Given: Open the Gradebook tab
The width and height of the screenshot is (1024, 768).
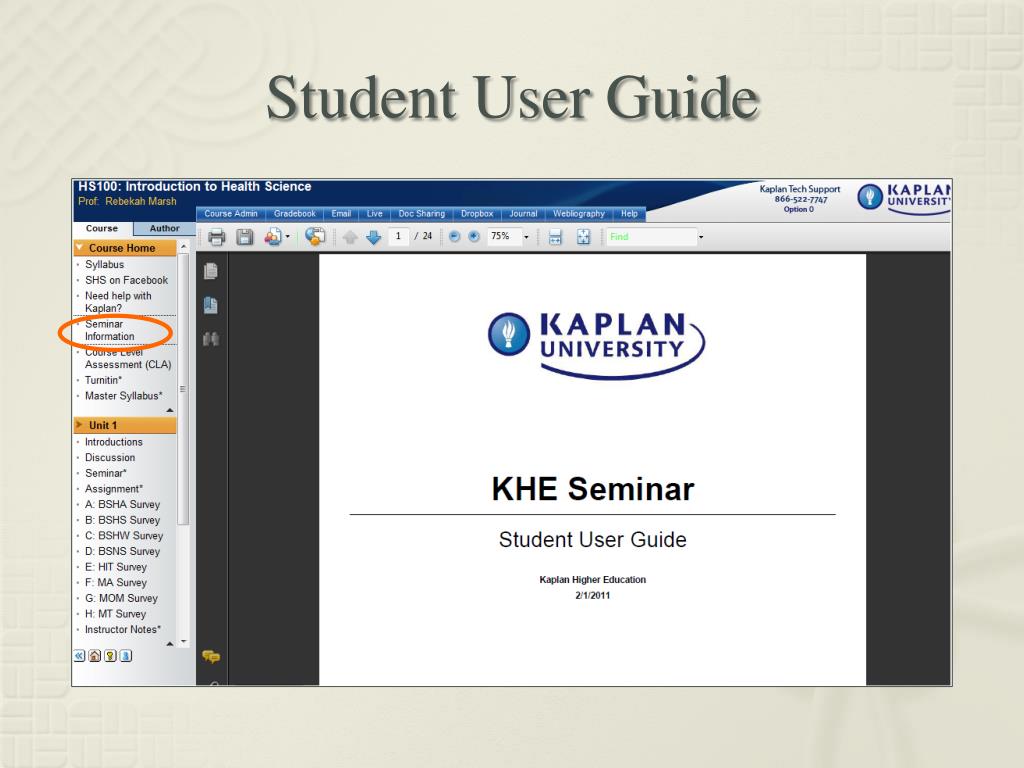Looking at the screenshot, I should [x=295, y=214].
